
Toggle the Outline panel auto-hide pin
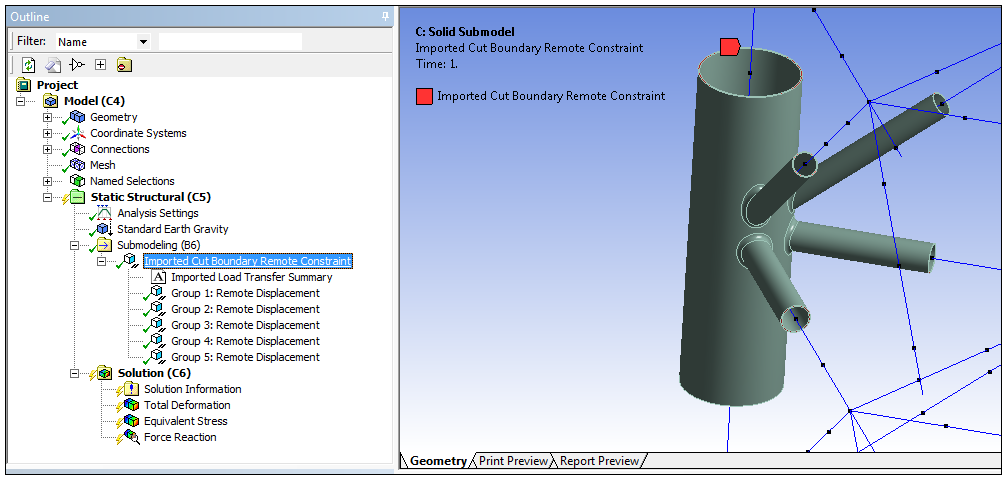tap(386, 17)
